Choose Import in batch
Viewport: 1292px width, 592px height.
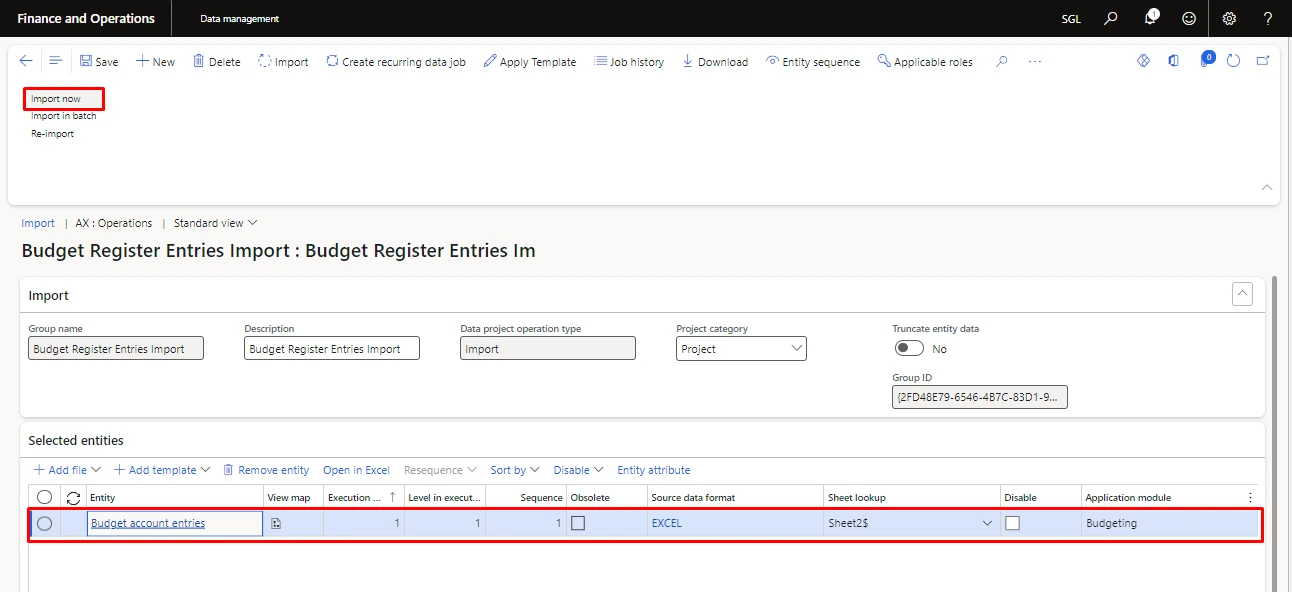64,116
